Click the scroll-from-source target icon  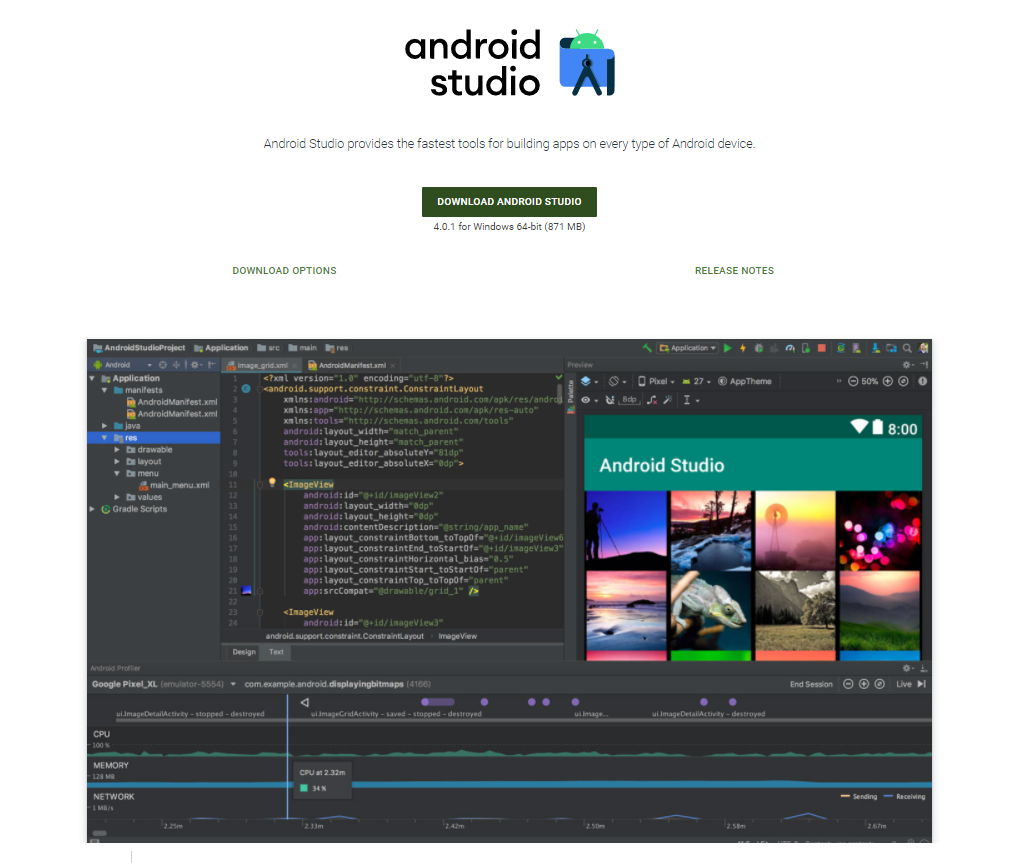tap(163, 365)
